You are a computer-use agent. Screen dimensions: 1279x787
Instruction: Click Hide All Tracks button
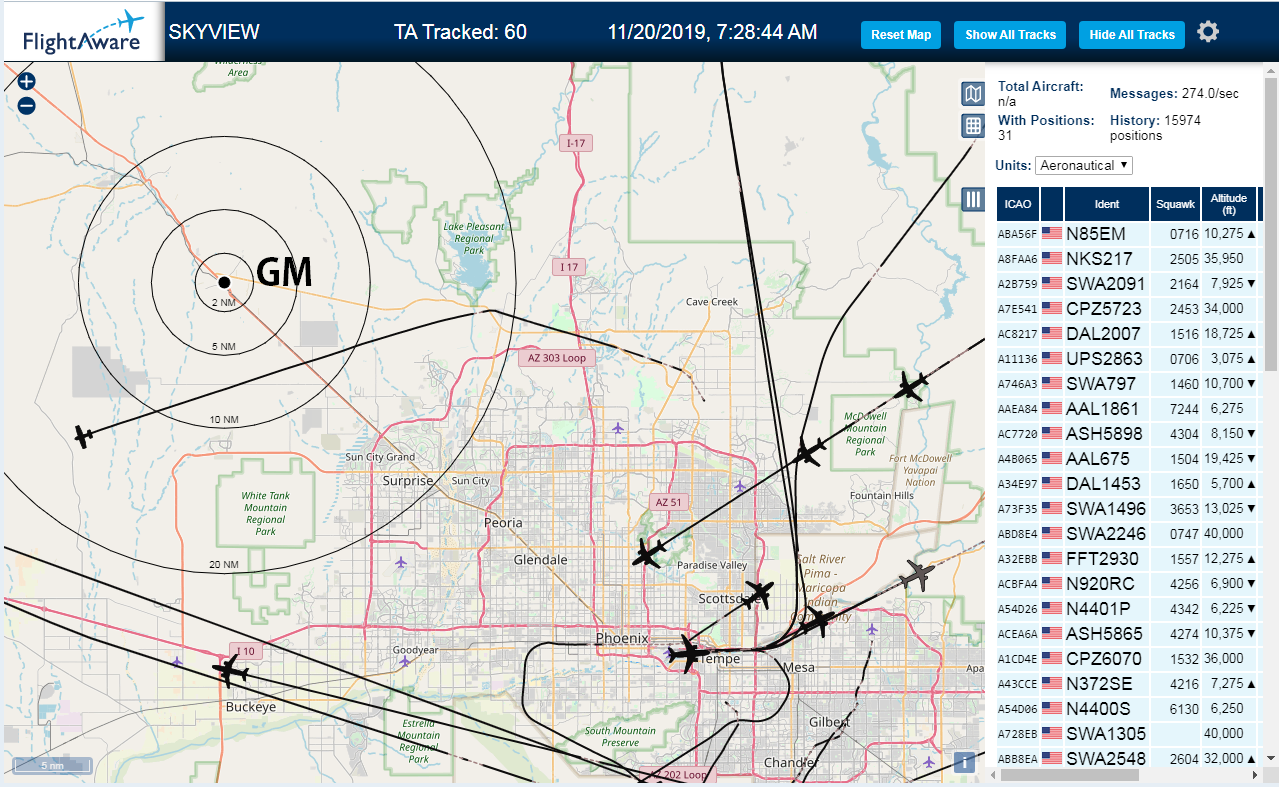coord(1132,34)
